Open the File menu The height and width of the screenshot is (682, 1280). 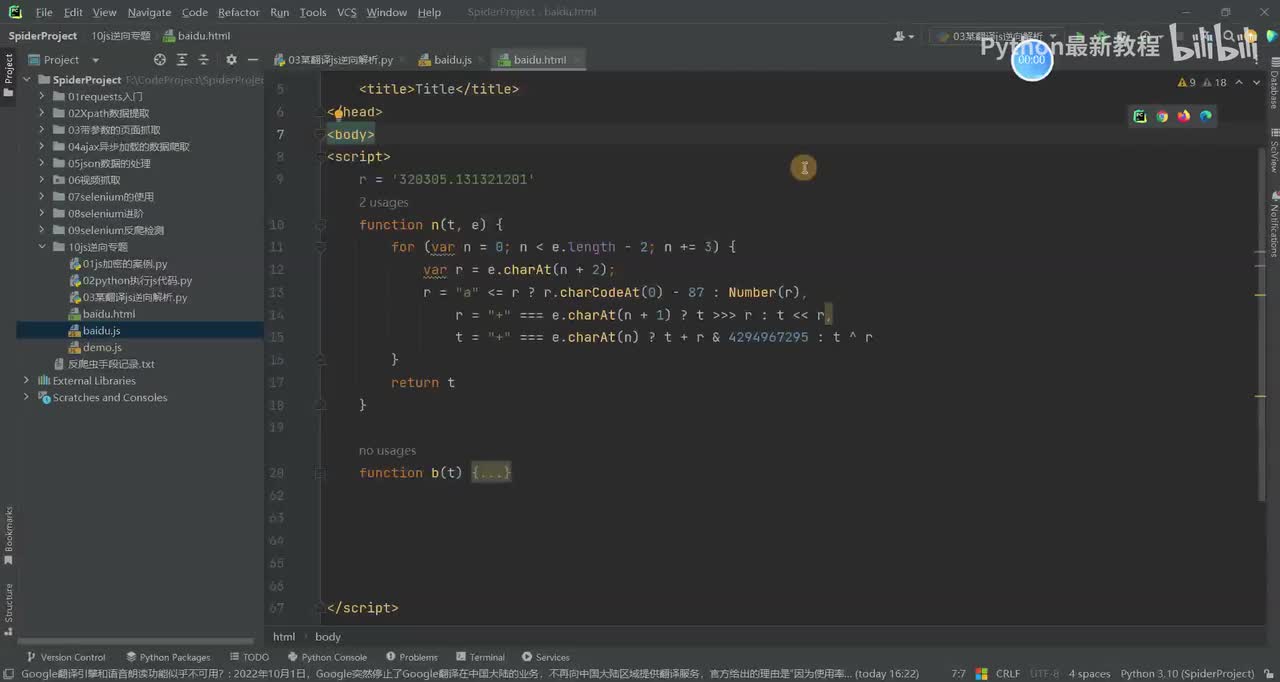coord(44,12)
